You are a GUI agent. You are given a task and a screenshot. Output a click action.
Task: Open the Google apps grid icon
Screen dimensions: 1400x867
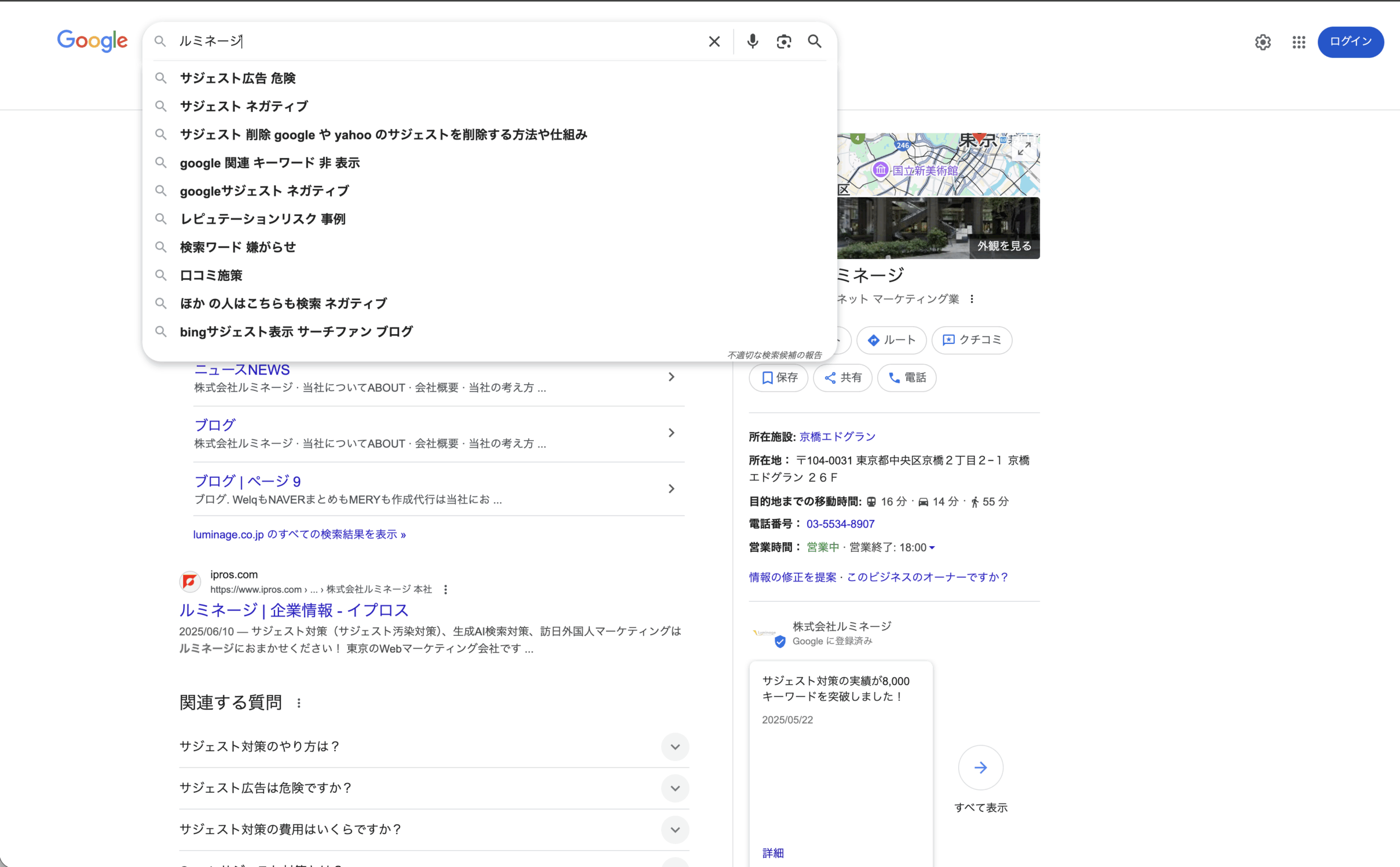[x=1298, y=43]
